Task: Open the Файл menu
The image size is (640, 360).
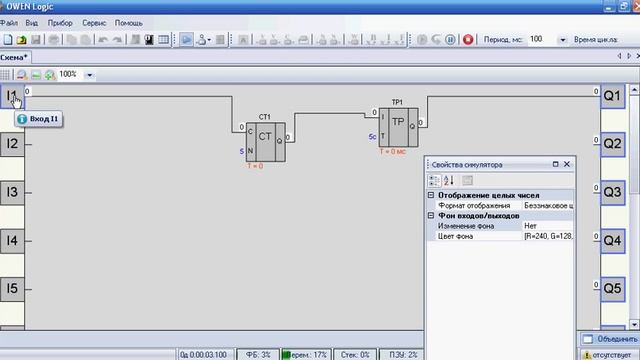Action: point(9,23)
